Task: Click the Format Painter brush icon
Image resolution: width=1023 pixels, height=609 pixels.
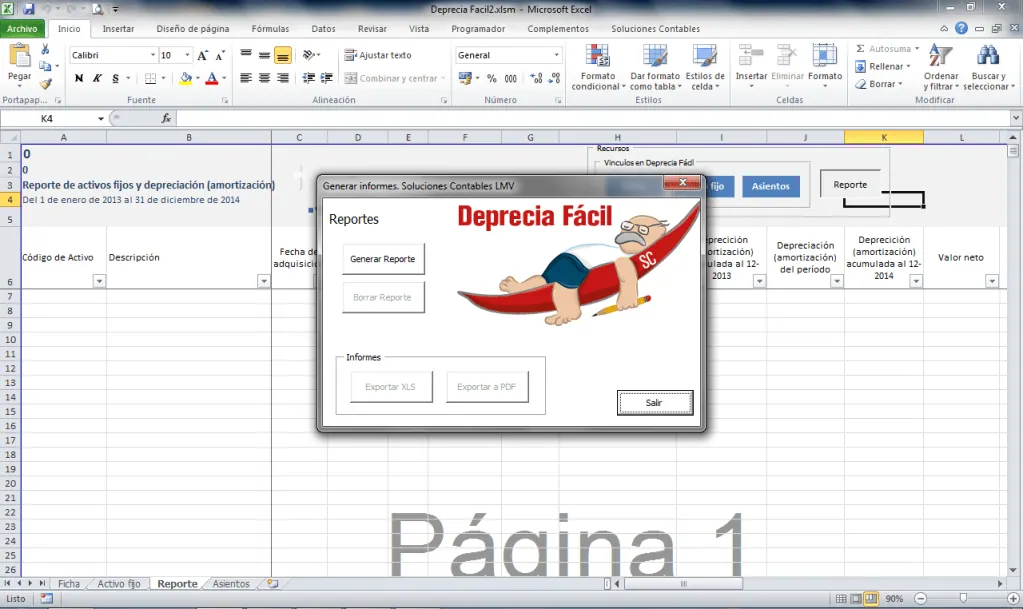Action: [45, 84]
